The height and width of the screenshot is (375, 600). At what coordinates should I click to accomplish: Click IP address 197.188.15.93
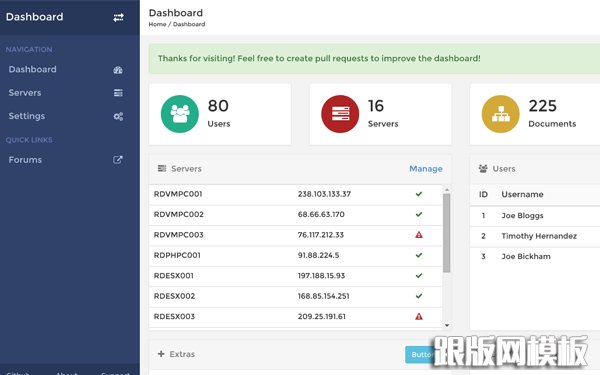321,276
